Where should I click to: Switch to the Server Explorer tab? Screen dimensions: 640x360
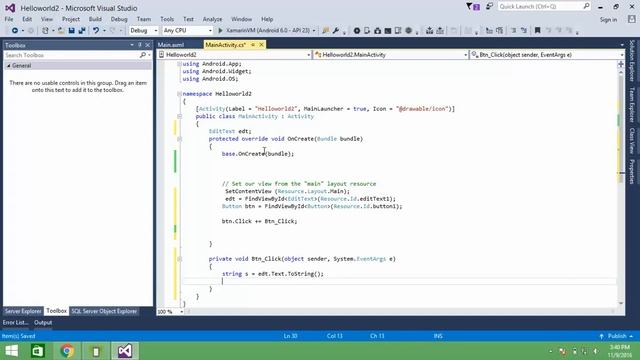(x=23, y=311)
